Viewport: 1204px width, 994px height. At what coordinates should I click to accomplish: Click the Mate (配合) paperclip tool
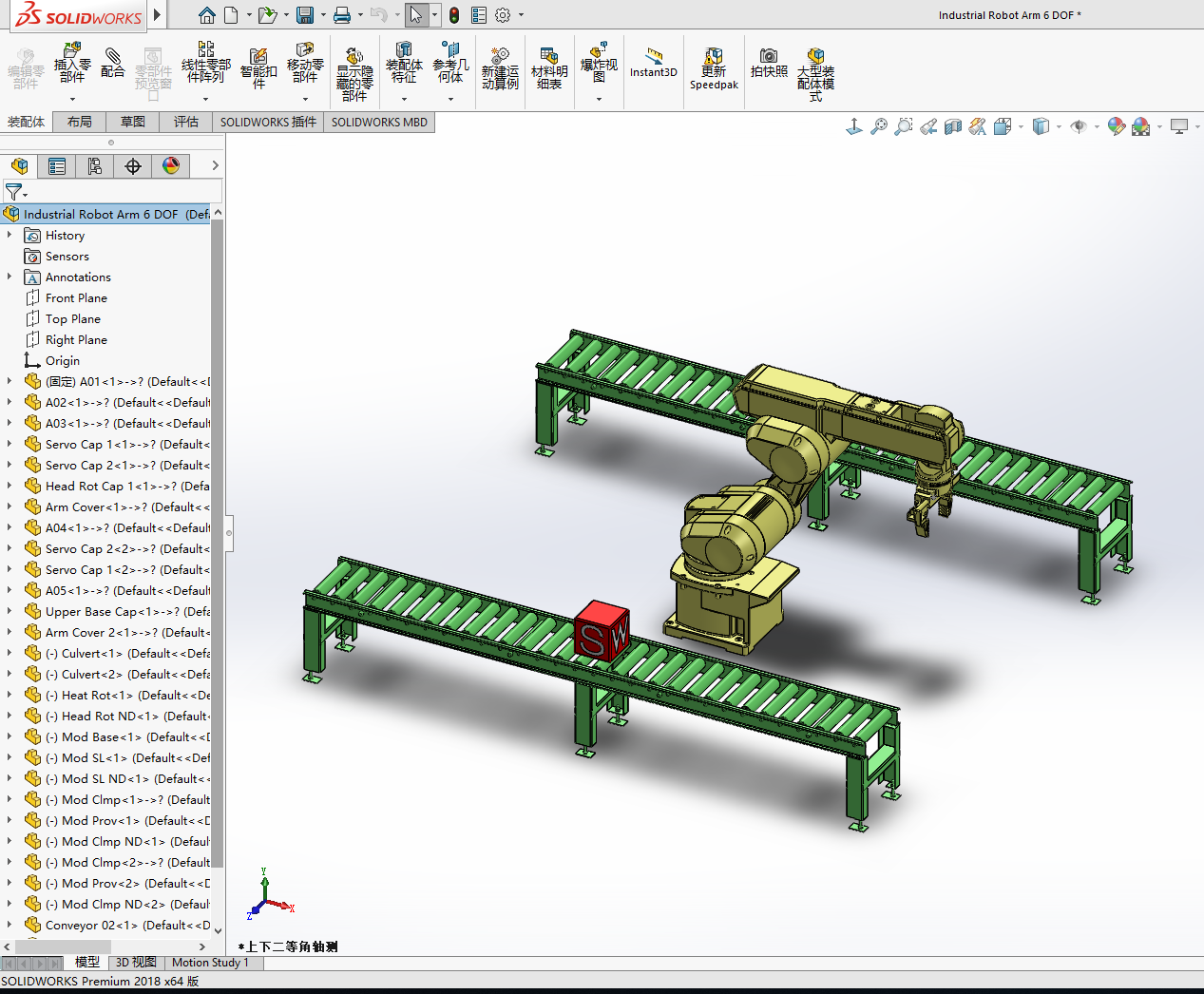tap(112, 63)
